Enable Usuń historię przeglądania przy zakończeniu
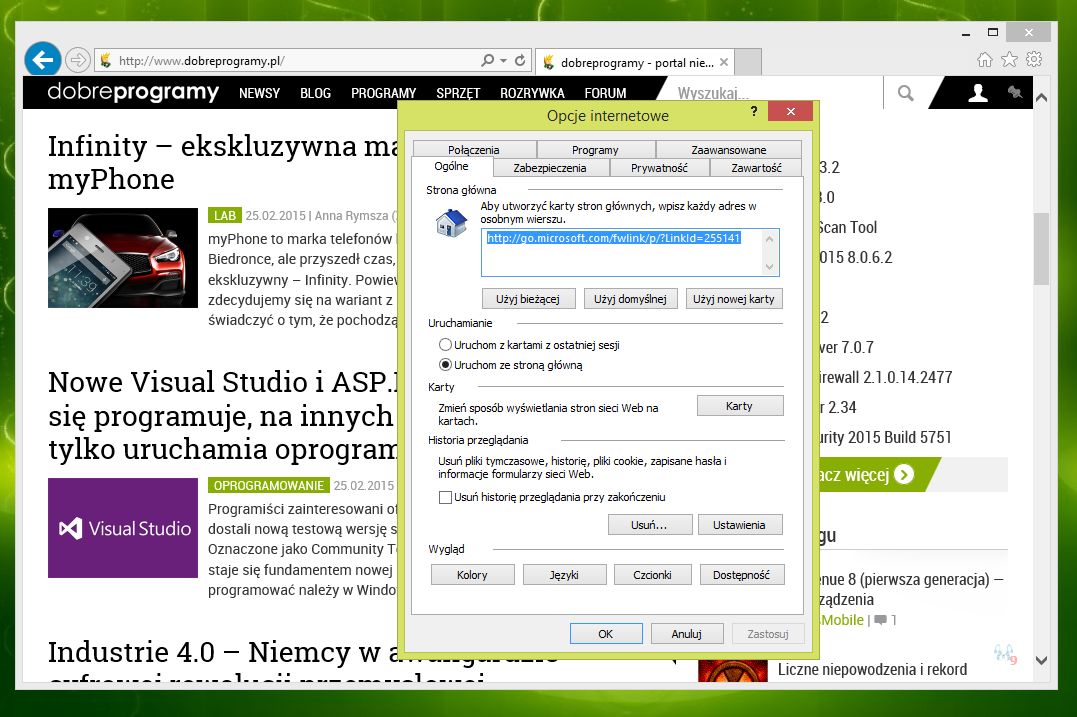This screenshot has width=1077, height=717. 552,497
